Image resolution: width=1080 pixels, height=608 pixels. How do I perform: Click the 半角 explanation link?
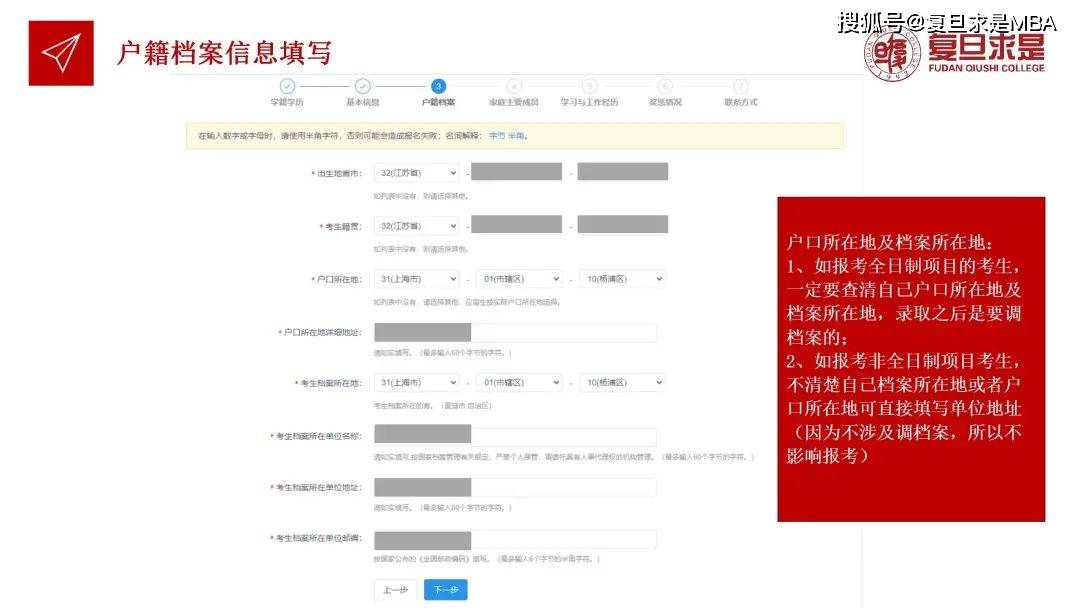517,135
